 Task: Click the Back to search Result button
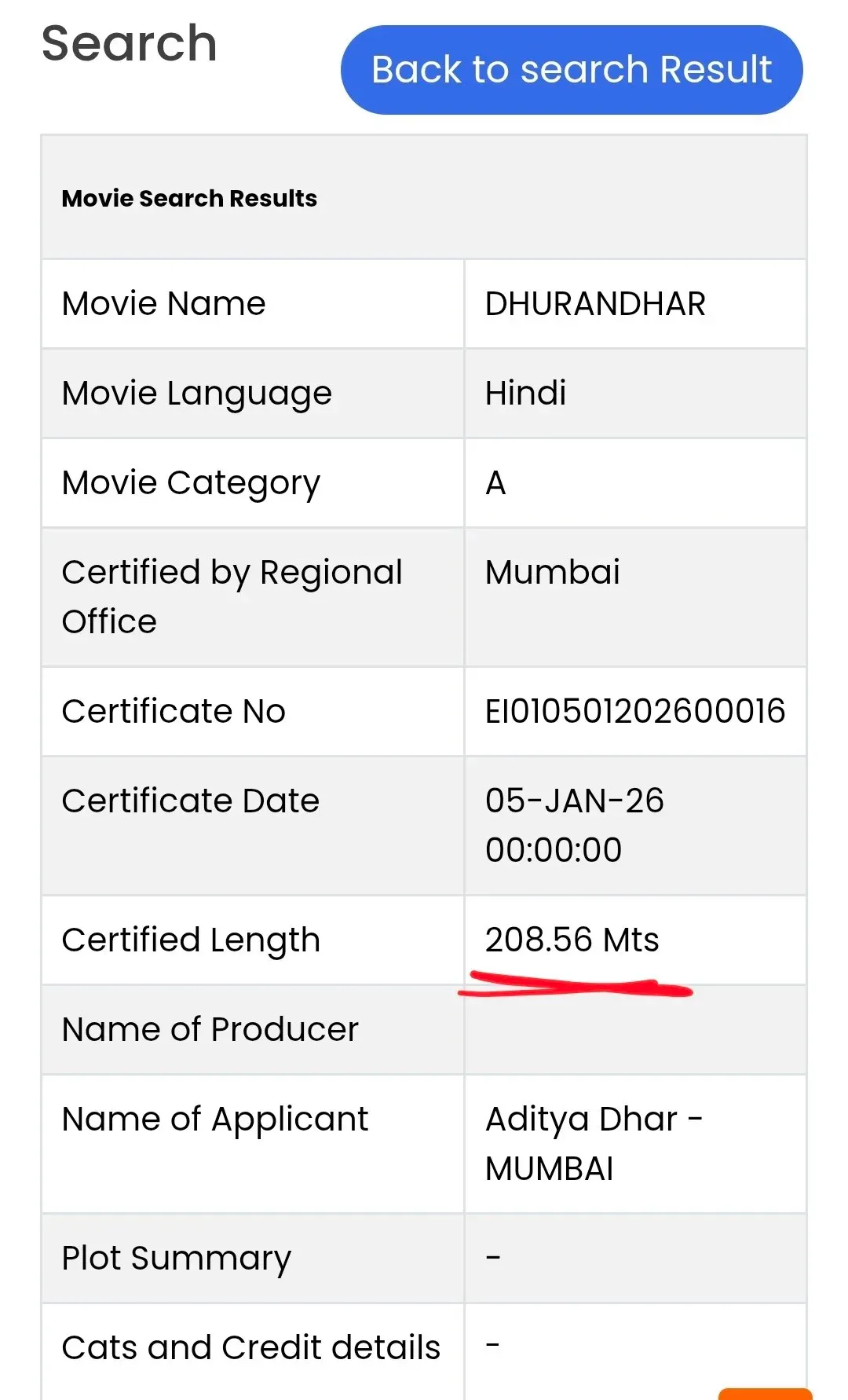[571, 70]
